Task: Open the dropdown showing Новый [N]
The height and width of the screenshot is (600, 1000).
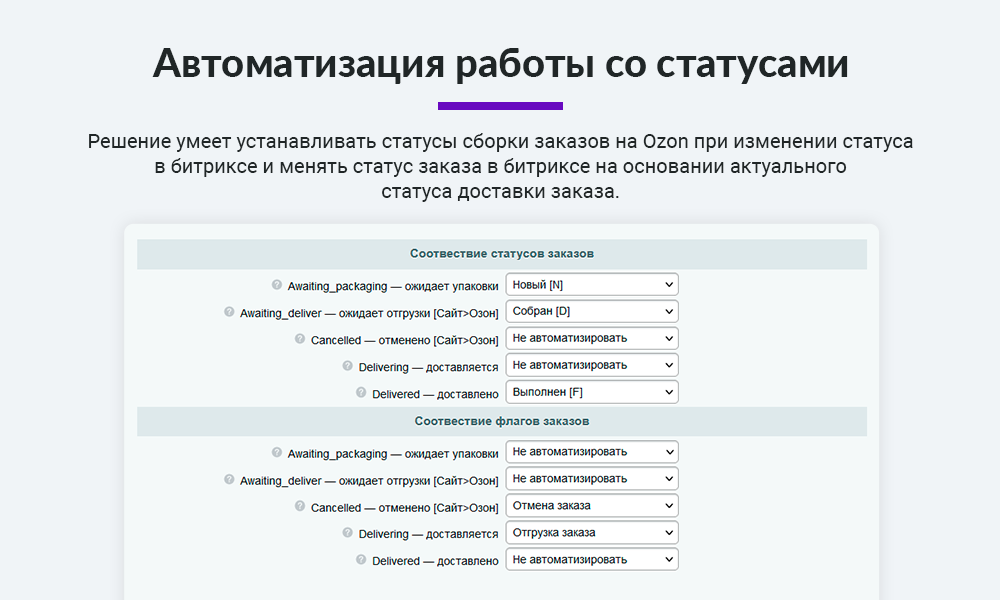Action: tap(591, 284)
